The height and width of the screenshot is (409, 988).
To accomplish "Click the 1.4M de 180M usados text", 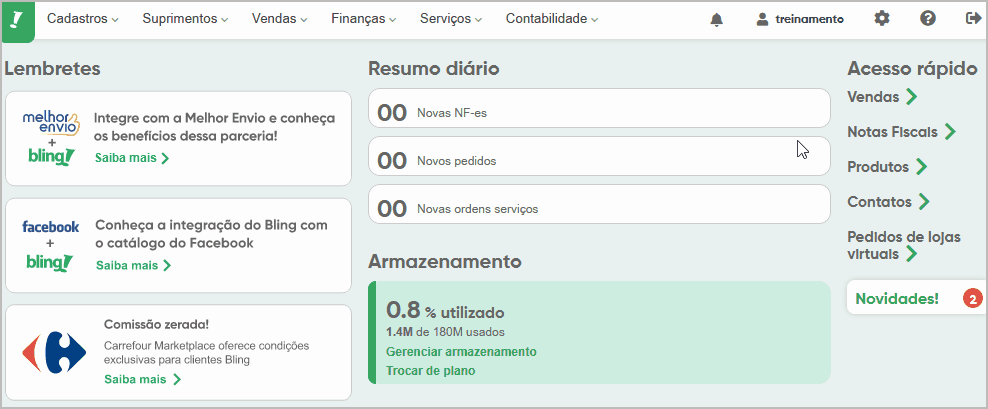I will (x=445, y=332).
